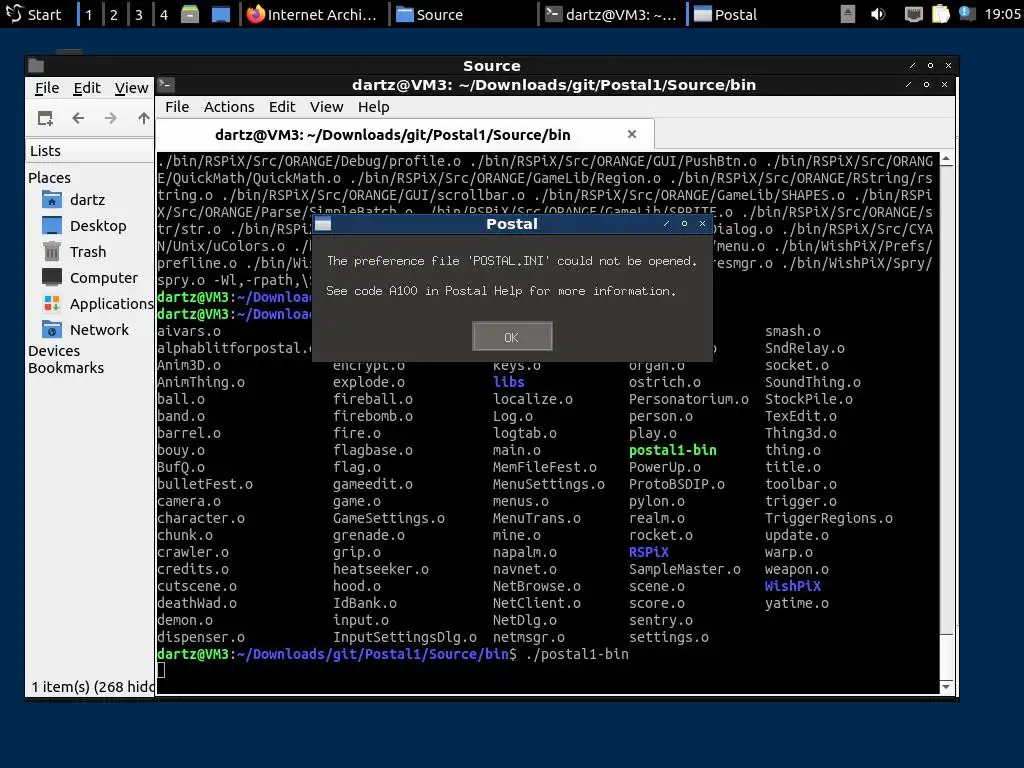Screen dimensions: 1024x768
Task: Click the RSPiX directory name in terminal
Action: point(648,552)
